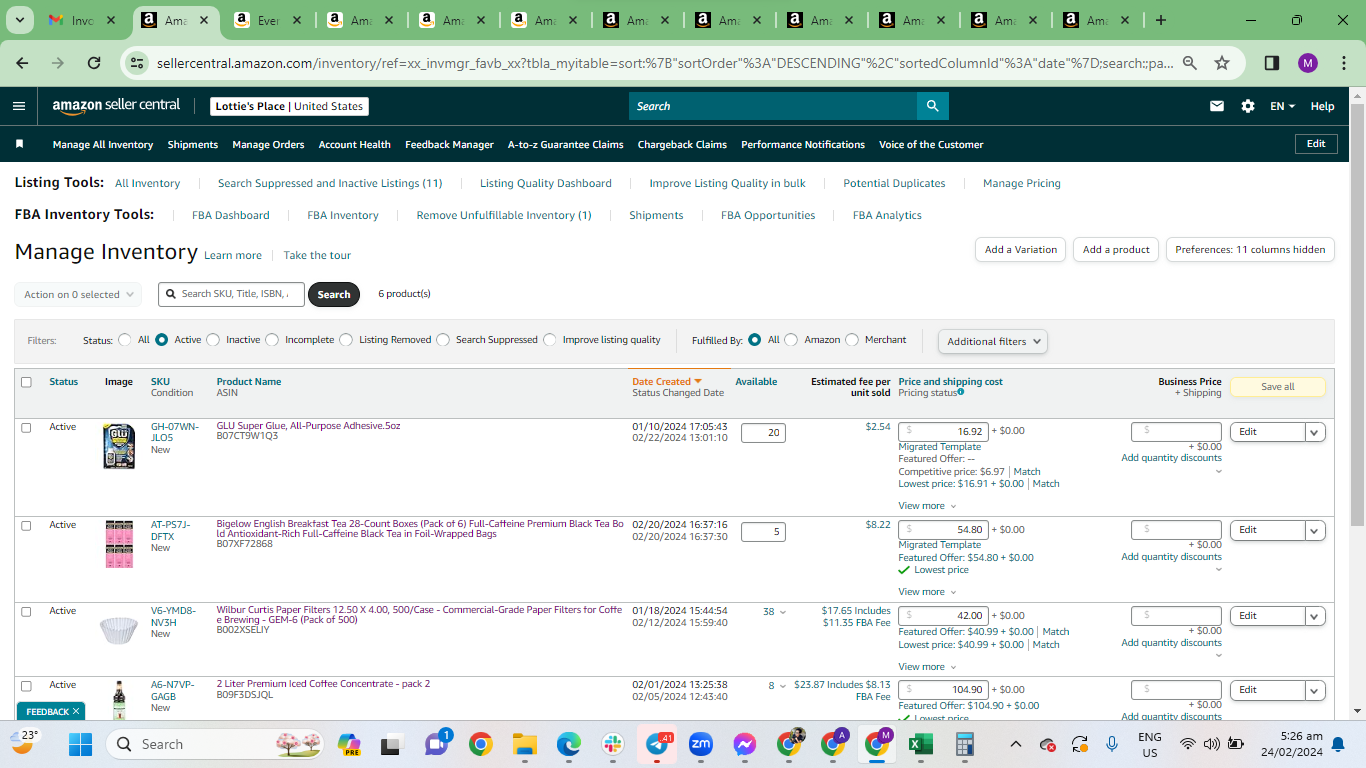Select Fulfilled By Amazon radio button
This screenshot has width=1366, height=768.
tap(791, 340)
